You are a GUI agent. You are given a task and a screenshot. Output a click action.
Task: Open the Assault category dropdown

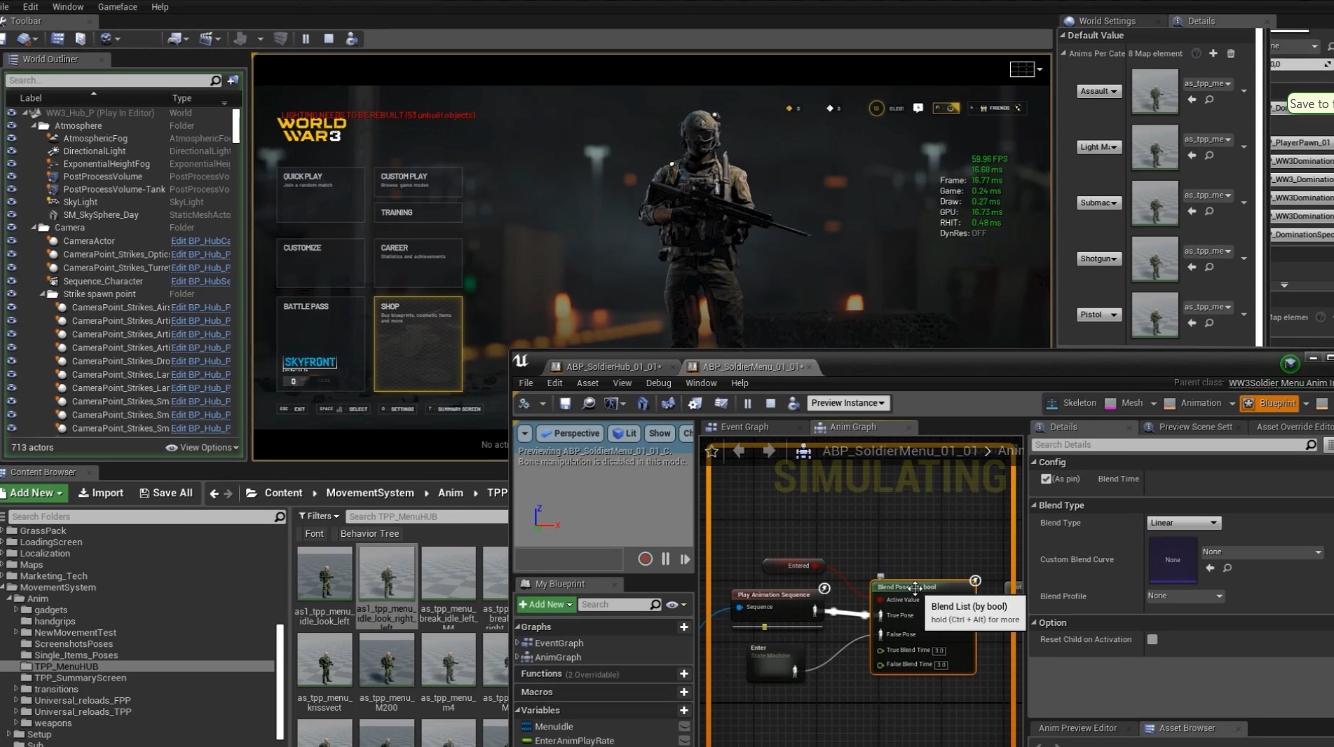[1099, 91]
